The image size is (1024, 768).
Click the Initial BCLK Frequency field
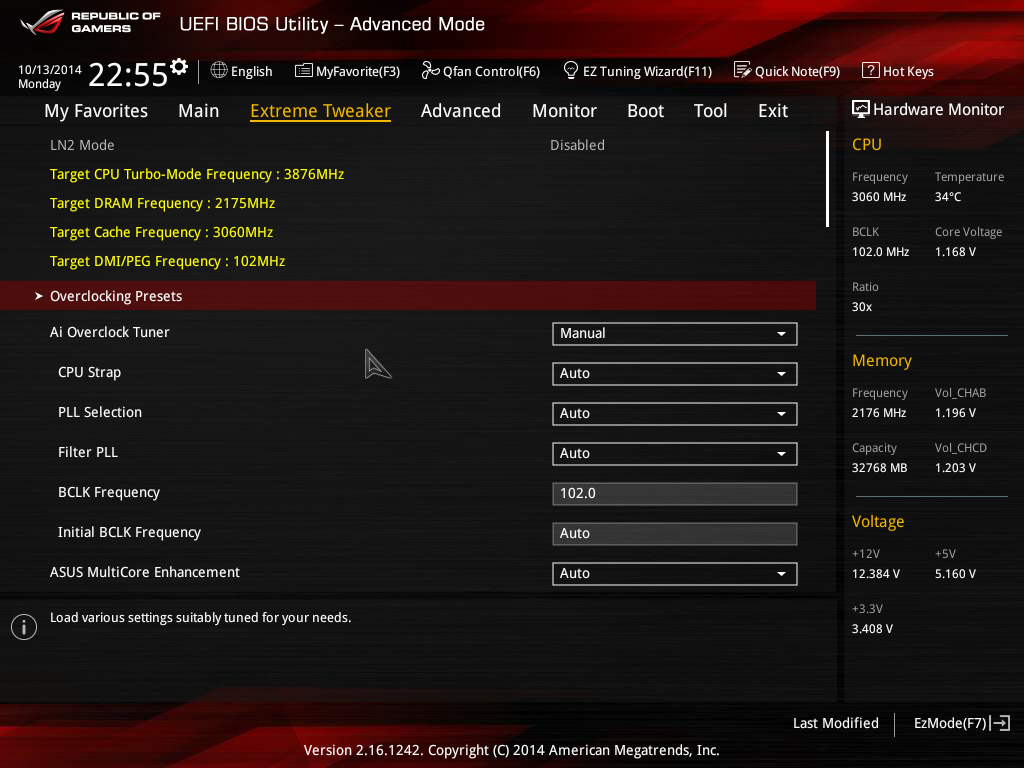point(675,534)
